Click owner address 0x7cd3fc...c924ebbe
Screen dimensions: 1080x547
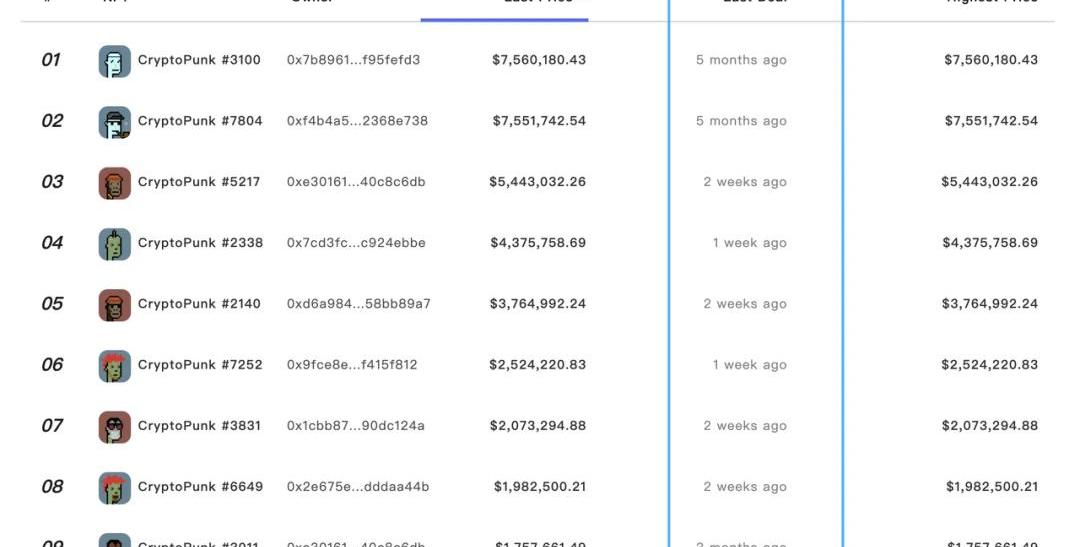[356, 243]
